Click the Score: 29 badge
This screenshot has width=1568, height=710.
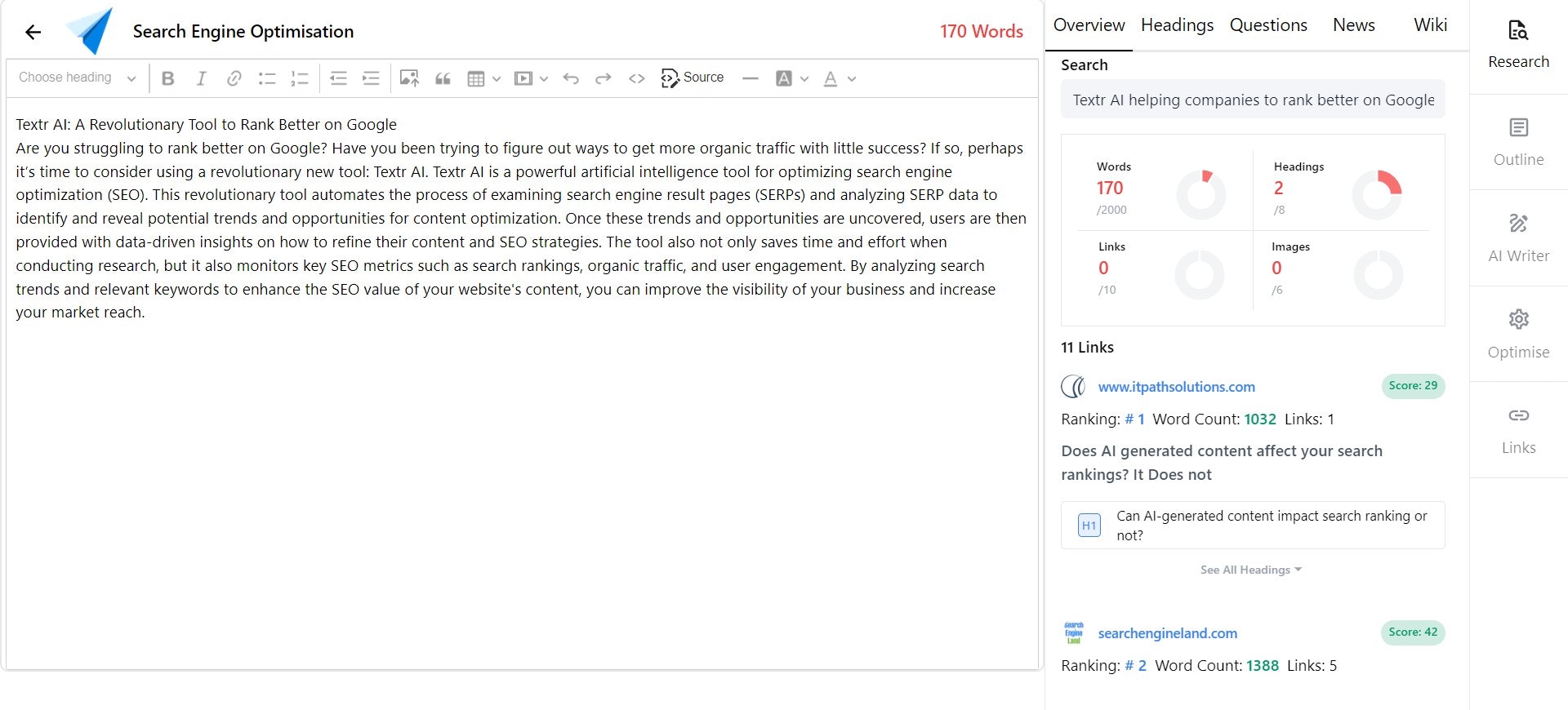[1413, 386]
